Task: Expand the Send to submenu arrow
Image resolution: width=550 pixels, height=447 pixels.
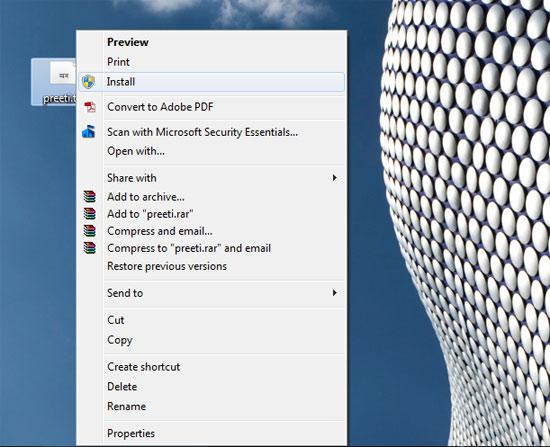Action: (x=334, y=293)
